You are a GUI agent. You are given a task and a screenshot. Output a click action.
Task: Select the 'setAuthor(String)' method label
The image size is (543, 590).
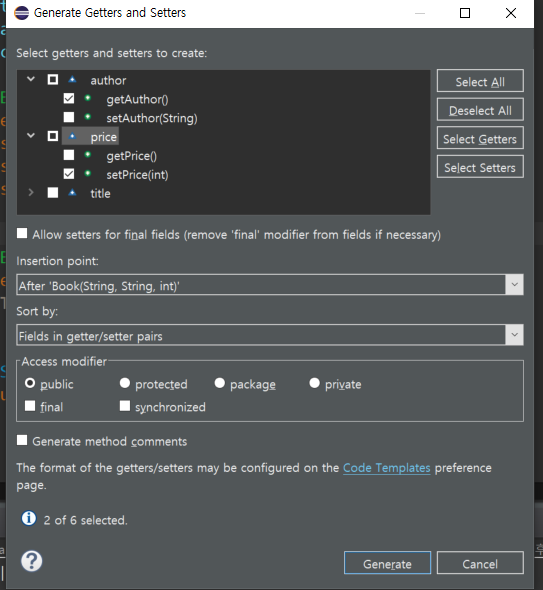pyautogui.click(x=152, y=118)
